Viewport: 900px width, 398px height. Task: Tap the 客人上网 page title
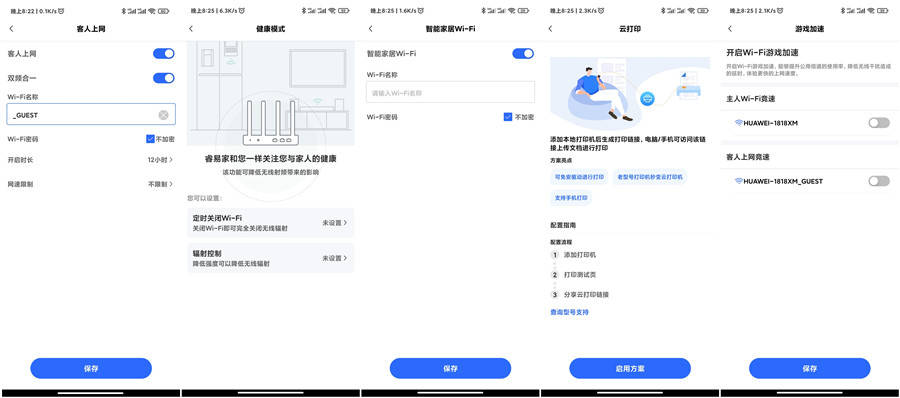(91, 29)
